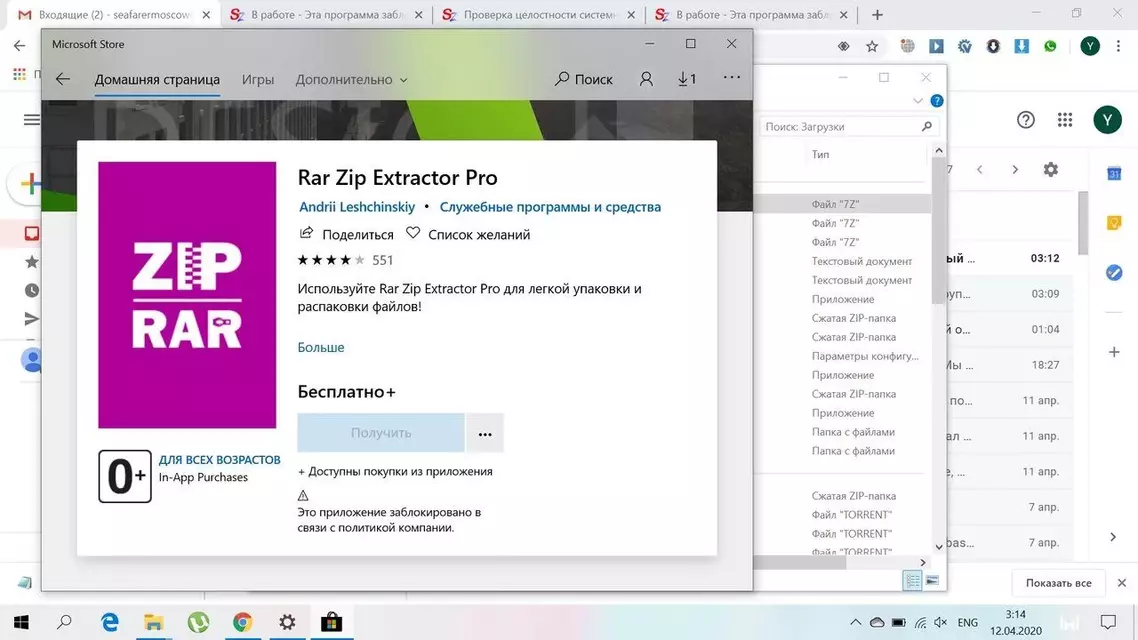Go to the previous page of Gmail messages
Image resolution: width=1138 pixels, height=640 pixels.
pyautogui.click(x=980, y=170)
